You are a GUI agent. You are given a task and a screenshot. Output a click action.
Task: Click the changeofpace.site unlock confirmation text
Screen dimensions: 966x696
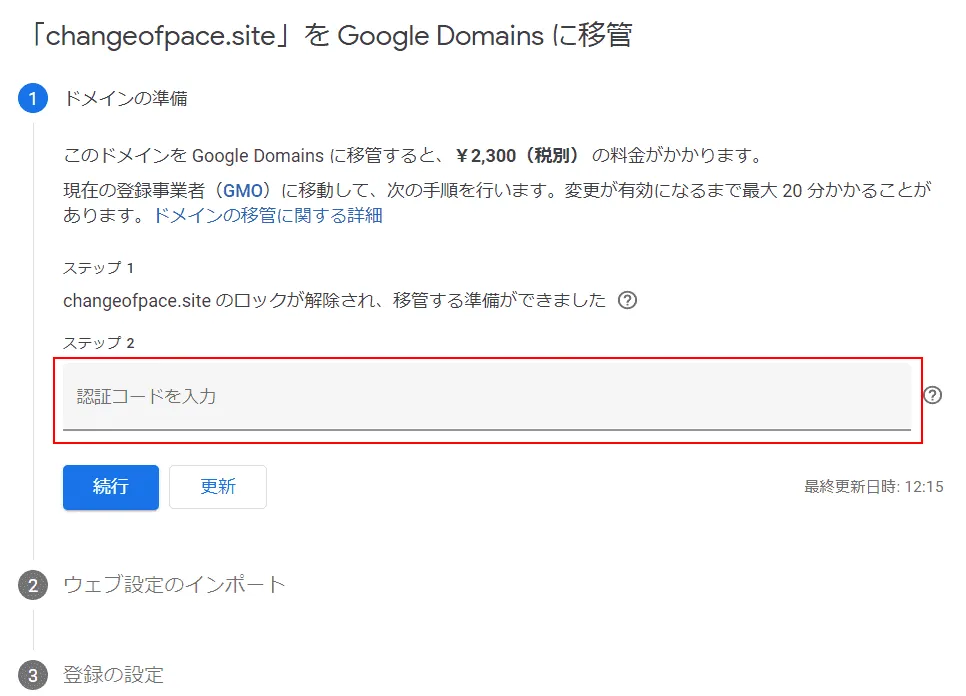coord(330,299)
